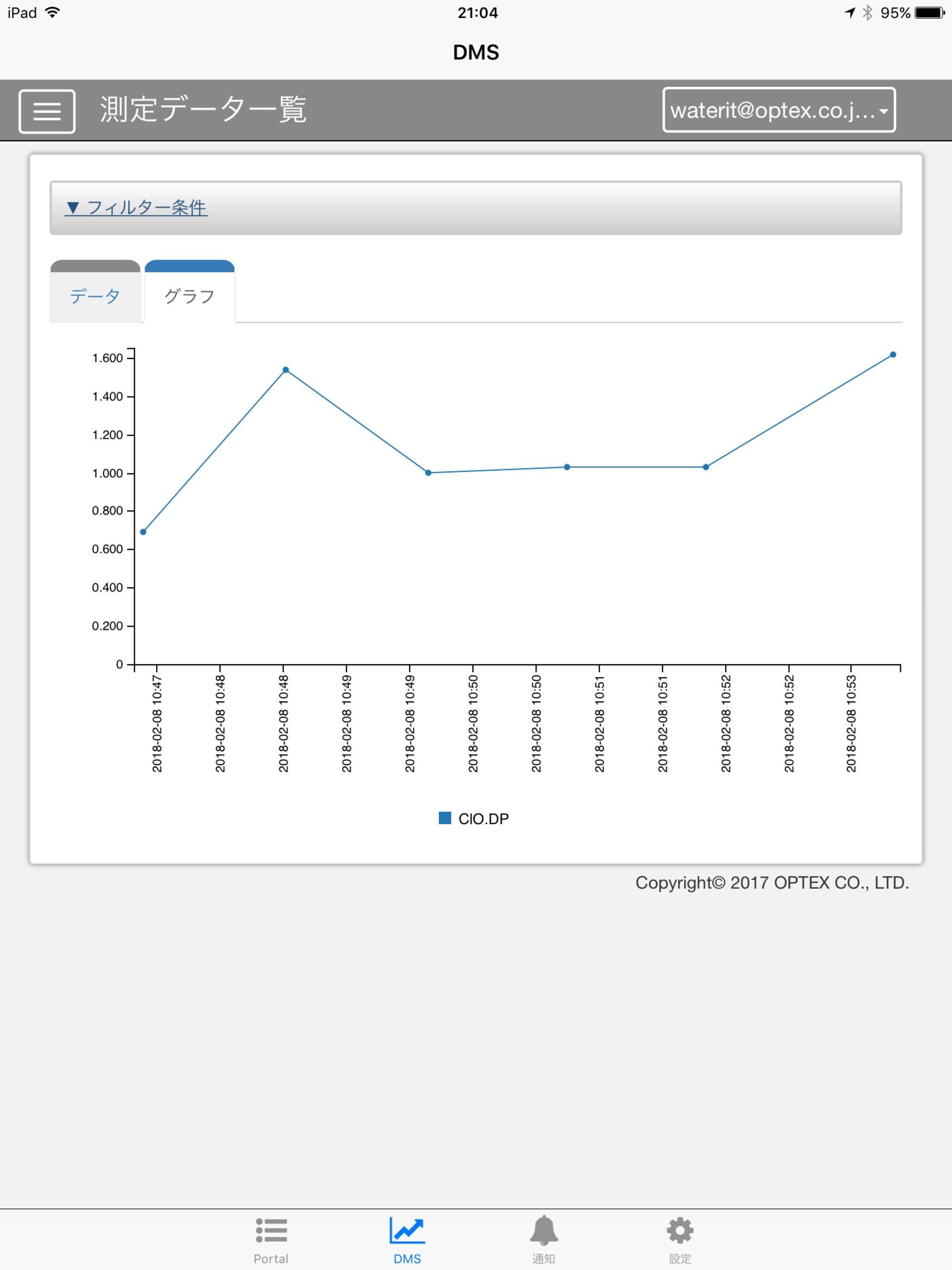This screenshot has width=952, height=1270.
Task: Click the Bluetooth icon in status bar
Action: pos(867,13)
